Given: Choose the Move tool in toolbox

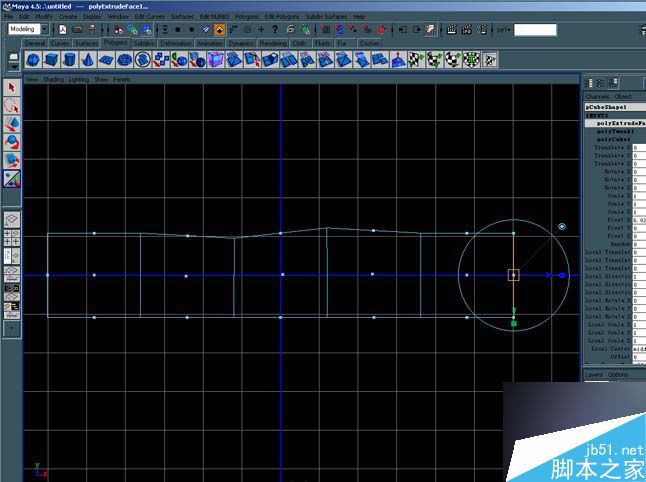Looking at the screenshot, I should click(12, 124).
